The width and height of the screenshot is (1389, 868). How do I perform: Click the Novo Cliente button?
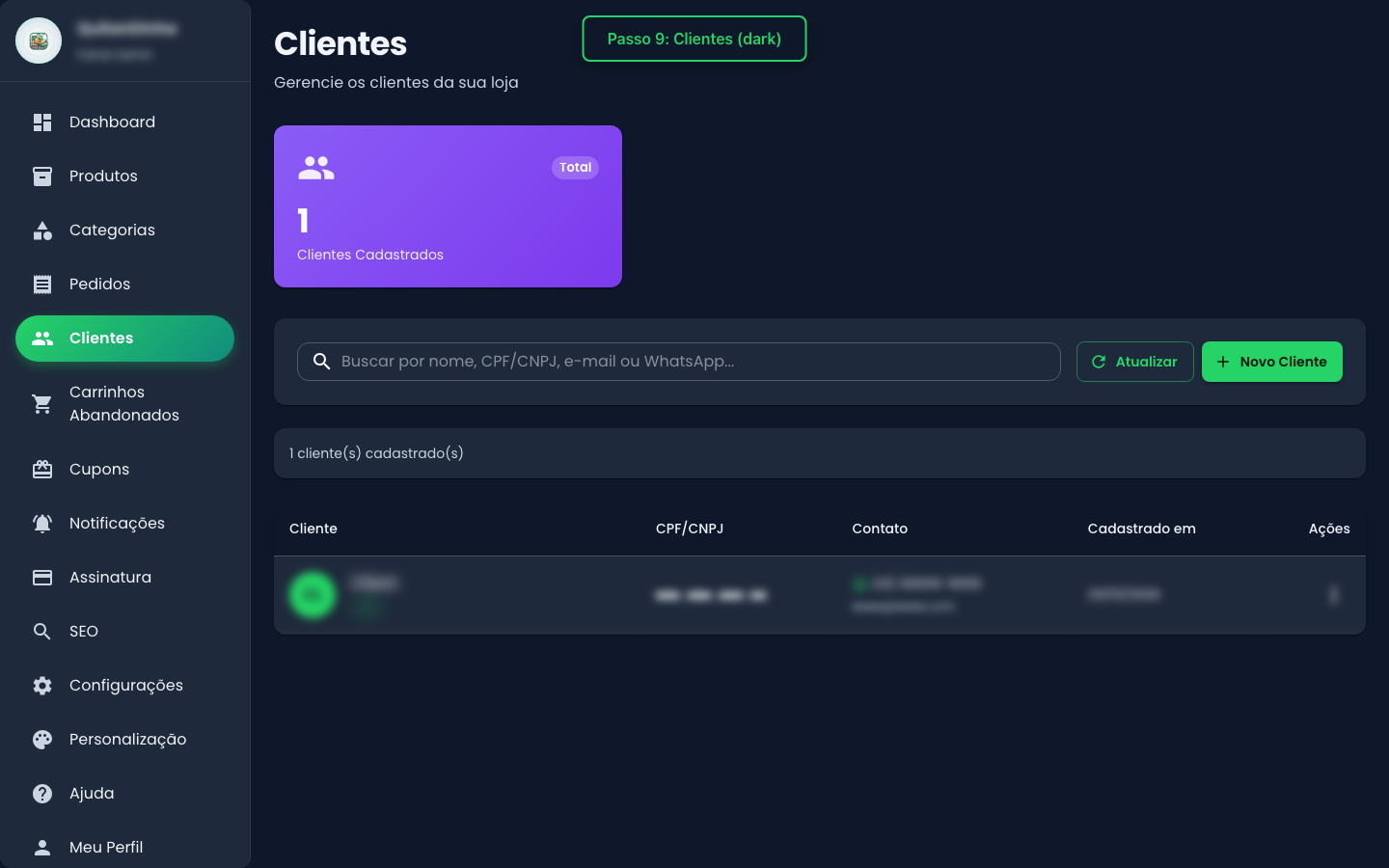1271,362
